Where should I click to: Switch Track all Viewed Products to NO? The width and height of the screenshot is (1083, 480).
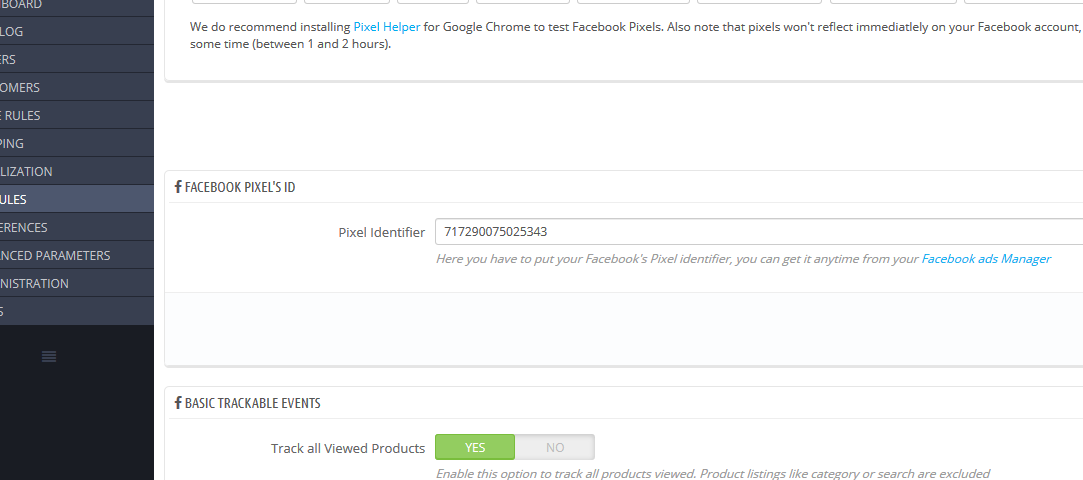[x=555, y=447]
